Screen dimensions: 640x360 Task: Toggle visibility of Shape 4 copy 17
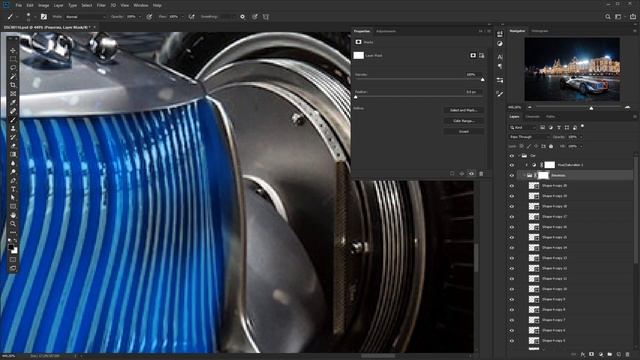coord(512,217)
